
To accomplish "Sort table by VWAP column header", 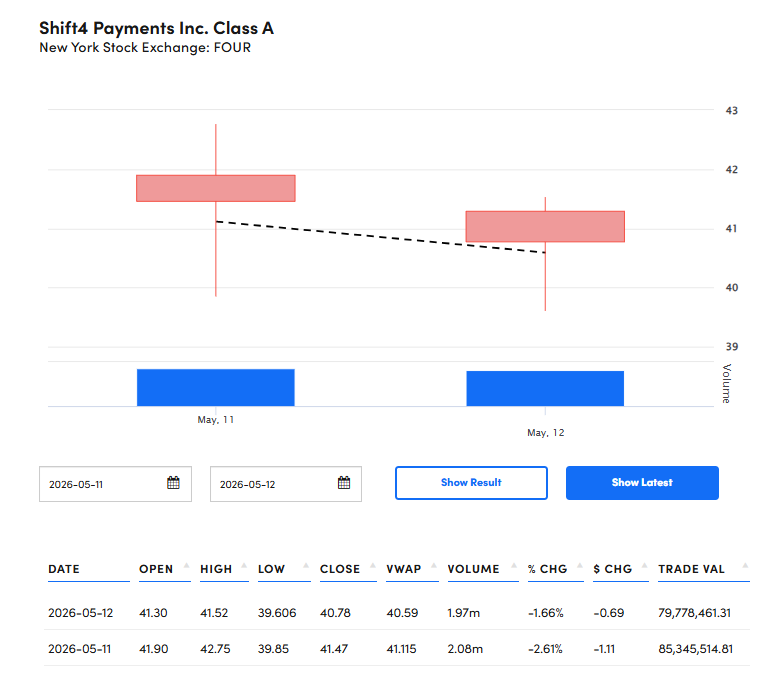I will pos(404,569).
